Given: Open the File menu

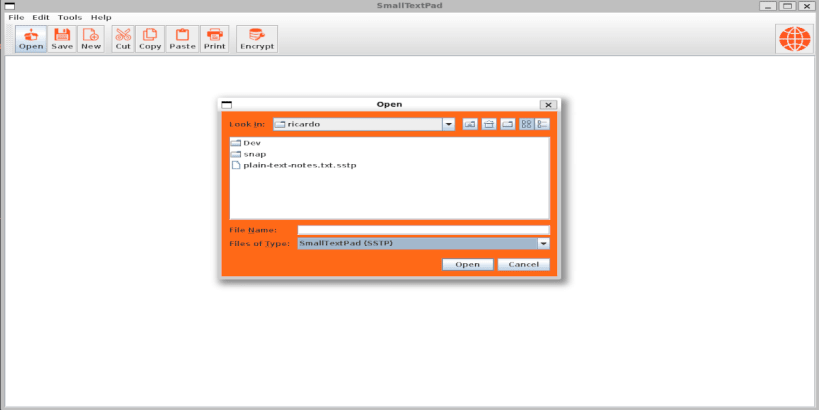Looking at the screenshot, I should [16, 17].
